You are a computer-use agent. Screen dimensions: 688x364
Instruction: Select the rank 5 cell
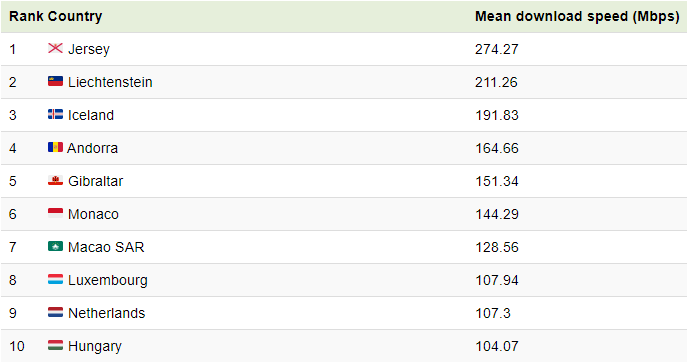[13, 181]
